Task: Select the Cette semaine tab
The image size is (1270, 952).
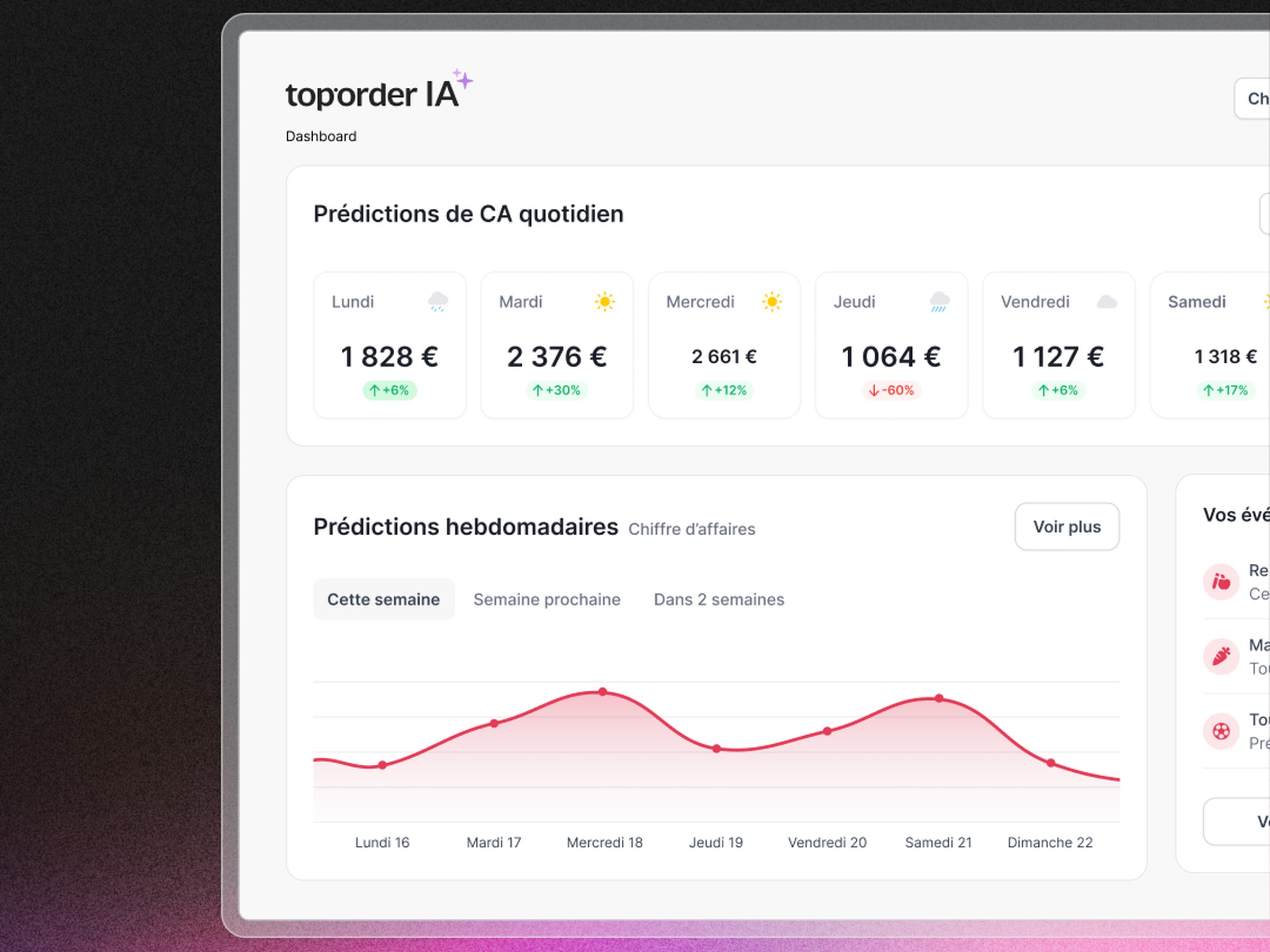Action: pyautogui.click(x=384, y=599)
